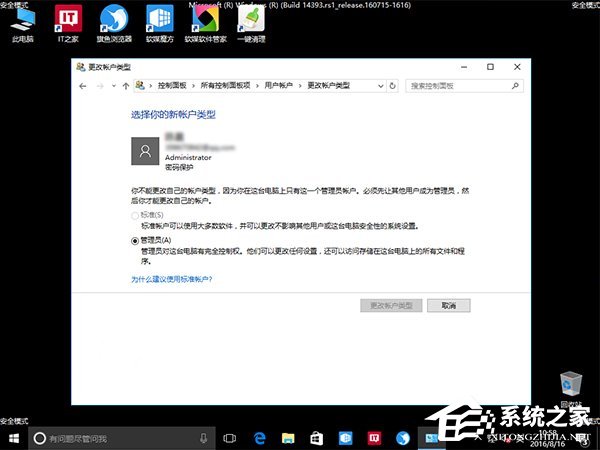Click the forward navigation arrow
The image size is (600, 450).
(x=100, y=86)
